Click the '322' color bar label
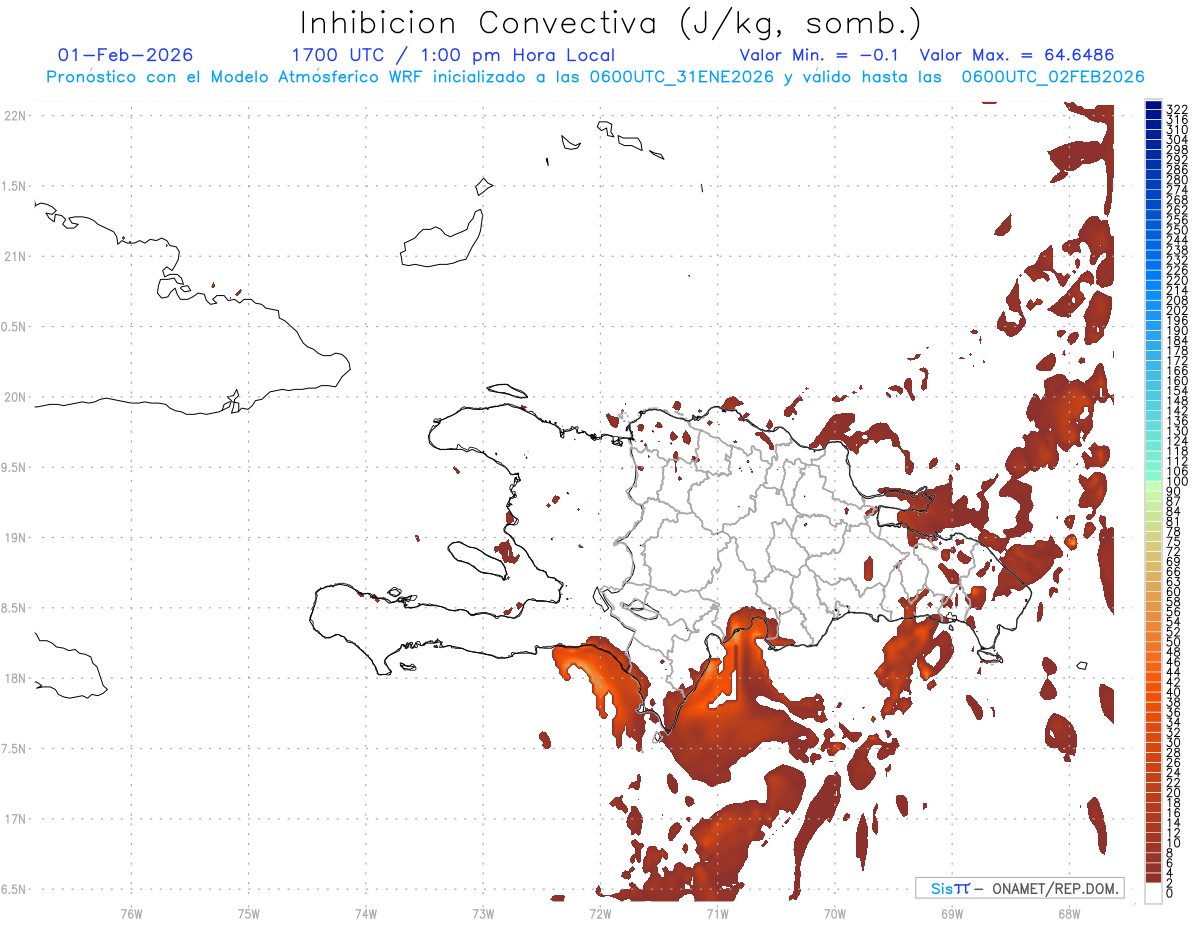This screenshot has height=927, width=1200. coord(1177,109)
